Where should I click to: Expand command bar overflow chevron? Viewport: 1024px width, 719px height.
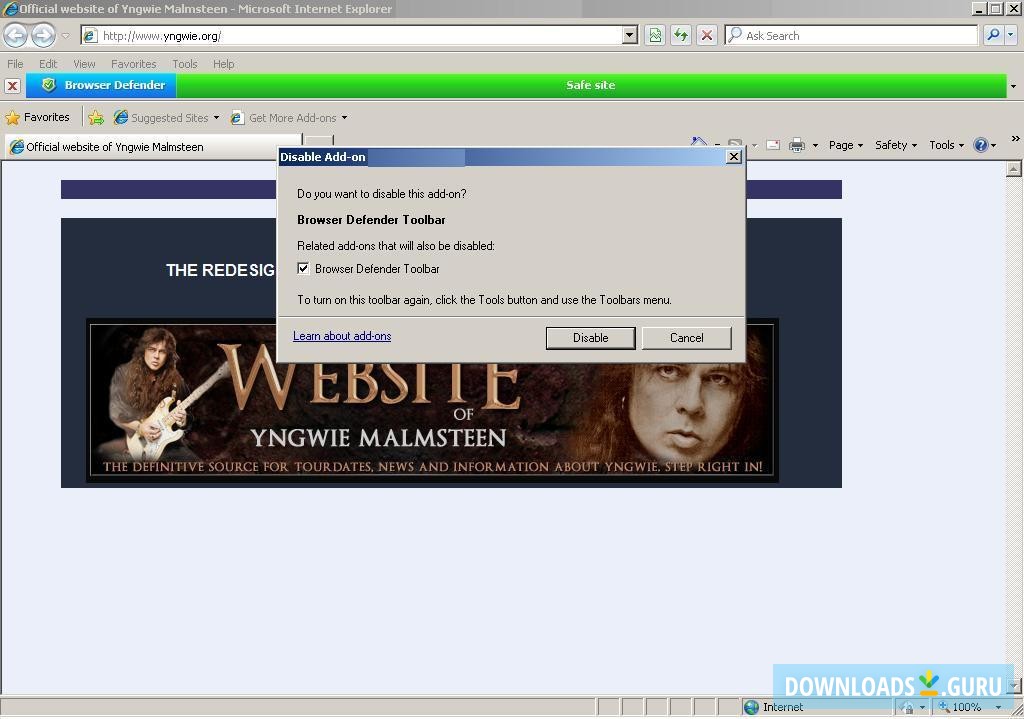click(1016, 138)
